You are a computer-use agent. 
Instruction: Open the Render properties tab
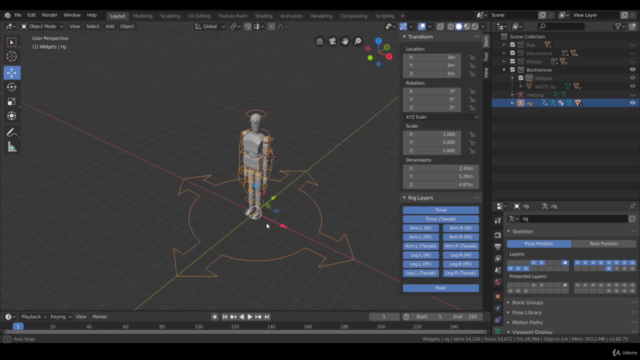click(498, 235)
